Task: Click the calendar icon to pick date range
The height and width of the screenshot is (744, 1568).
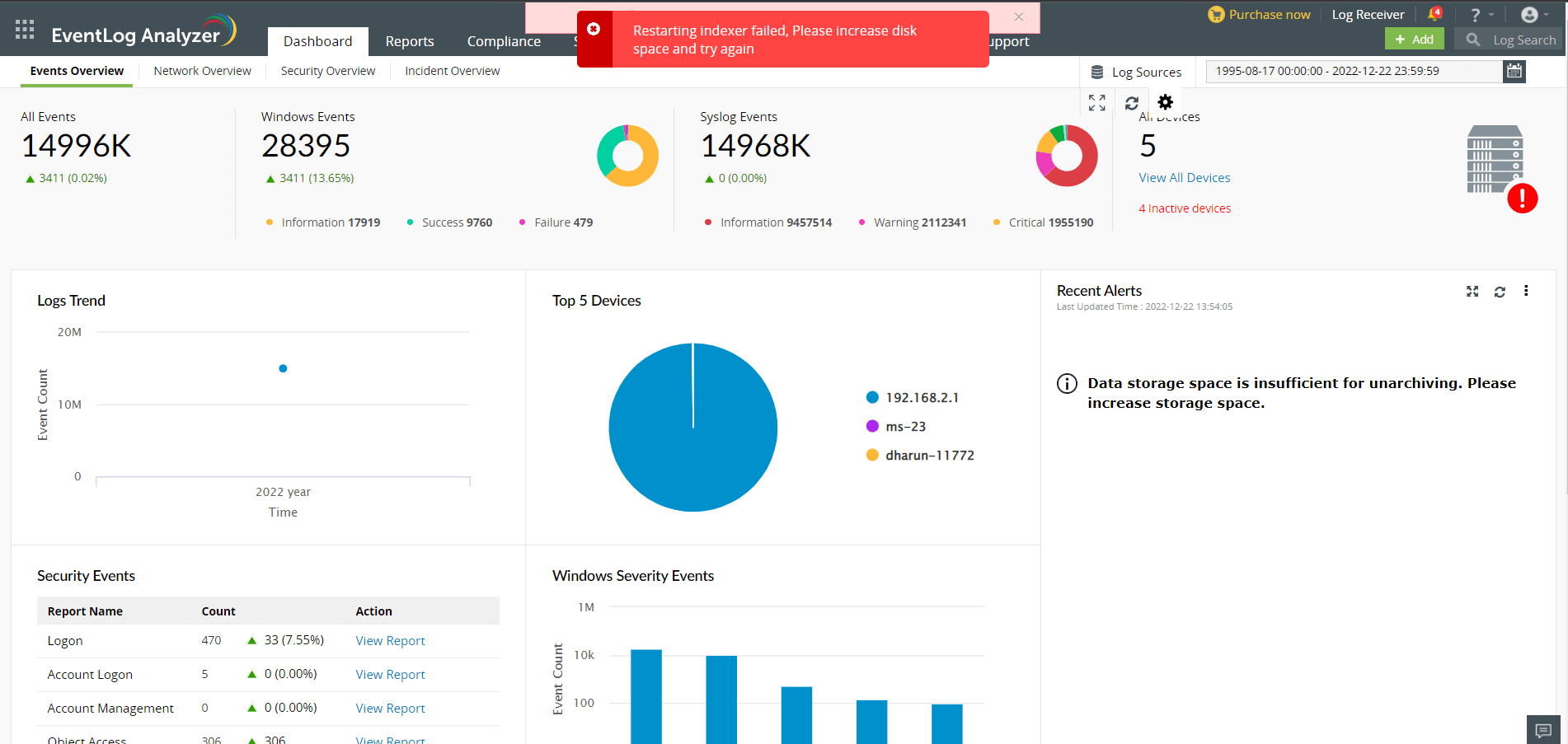Action: point(1514,71)
